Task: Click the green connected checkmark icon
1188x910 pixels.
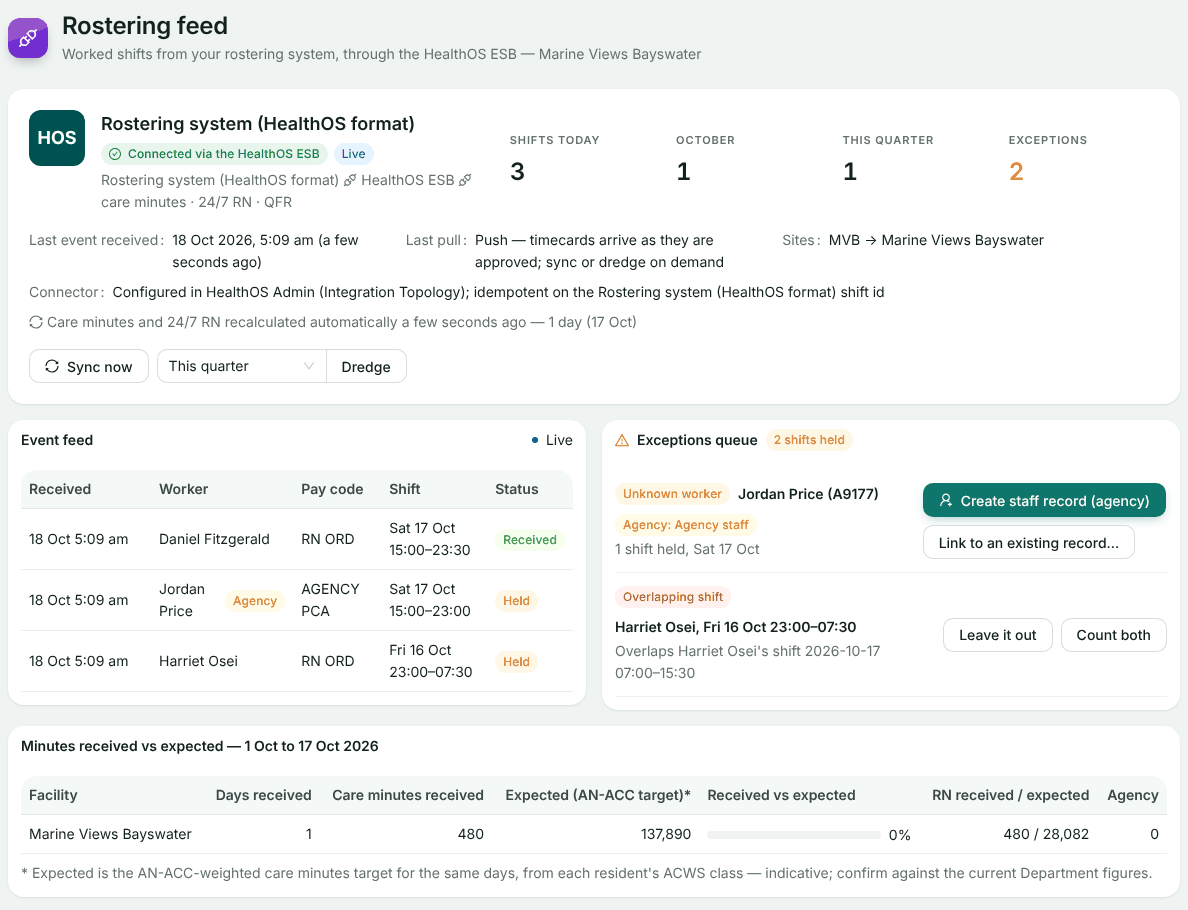Action: click(115, 154)
